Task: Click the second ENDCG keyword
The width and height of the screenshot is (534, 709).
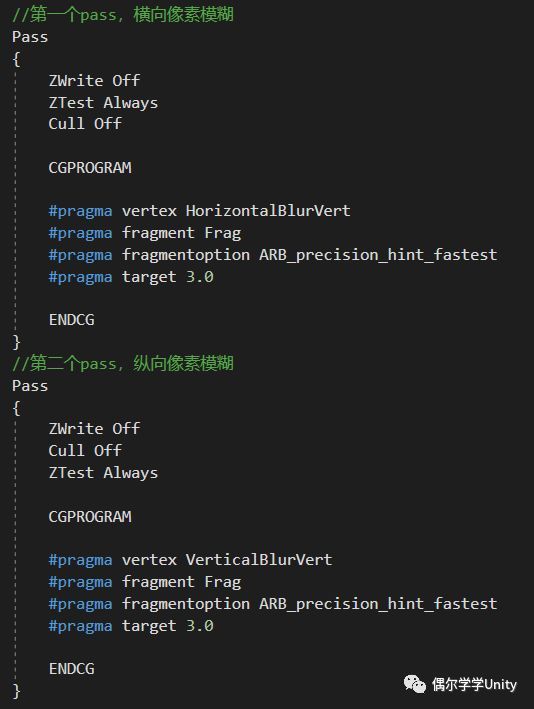Action: (71, 669)
